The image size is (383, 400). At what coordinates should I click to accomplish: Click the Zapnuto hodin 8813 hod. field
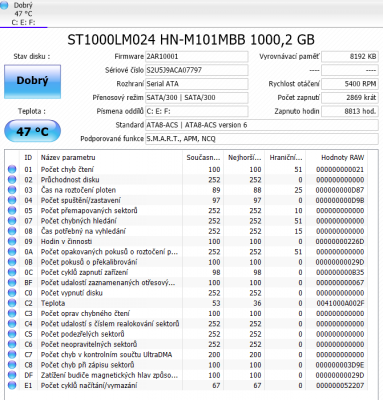(349, 111)
